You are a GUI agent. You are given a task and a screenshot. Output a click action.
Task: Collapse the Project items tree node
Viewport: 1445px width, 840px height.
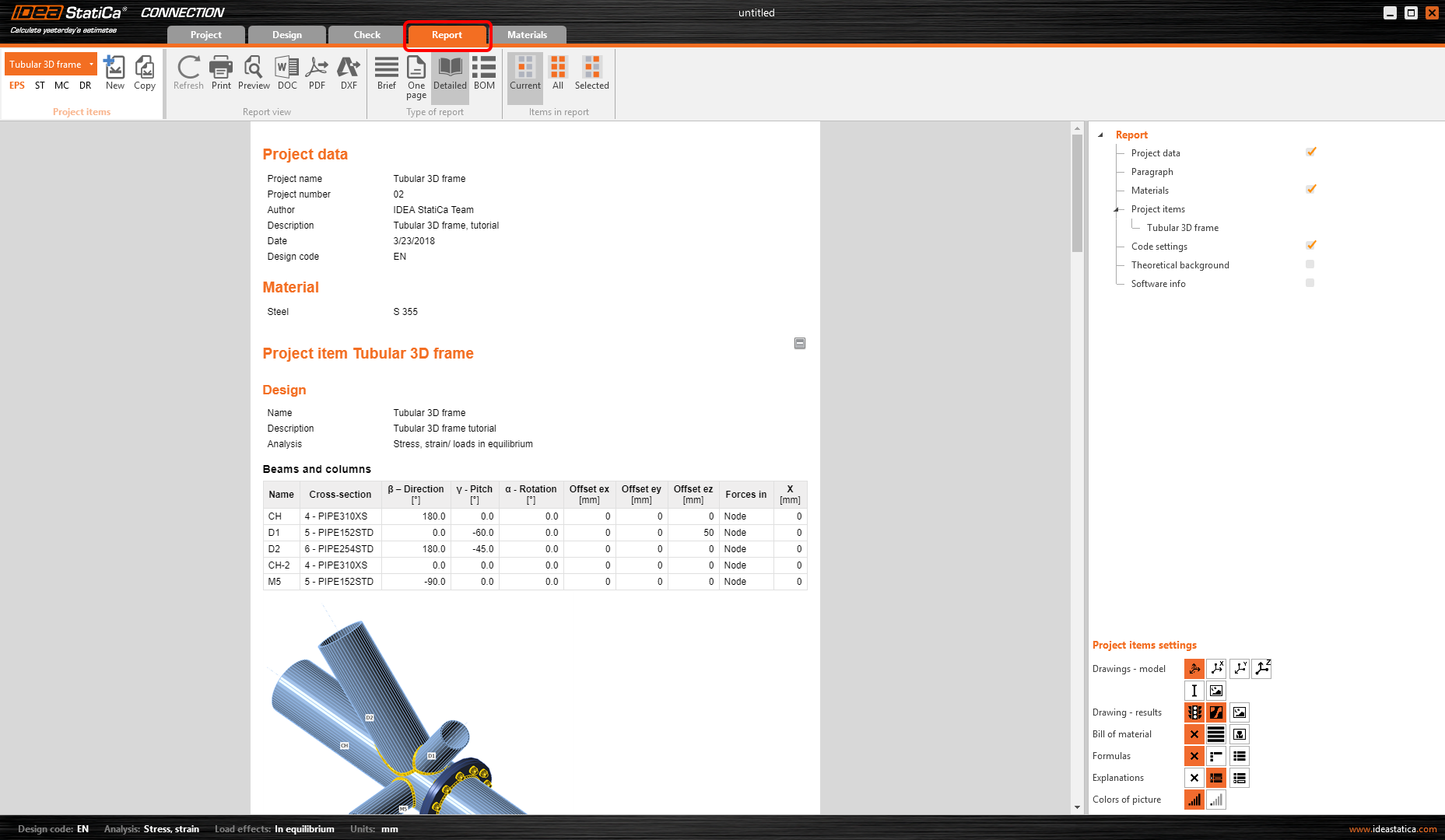tap(1116, 209)
